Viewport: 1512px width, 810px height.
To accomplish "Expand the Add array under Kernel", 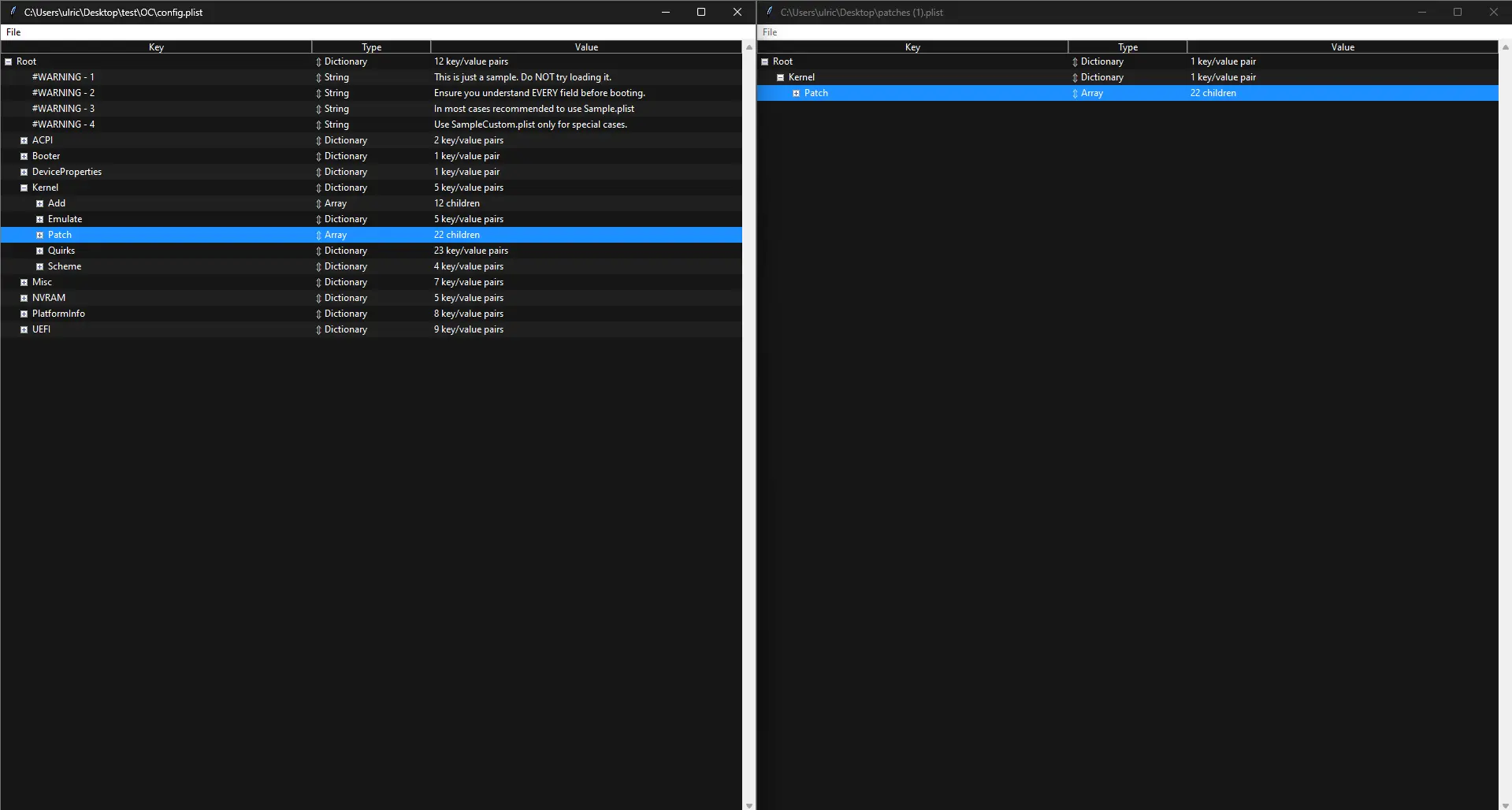I will 39,203.
